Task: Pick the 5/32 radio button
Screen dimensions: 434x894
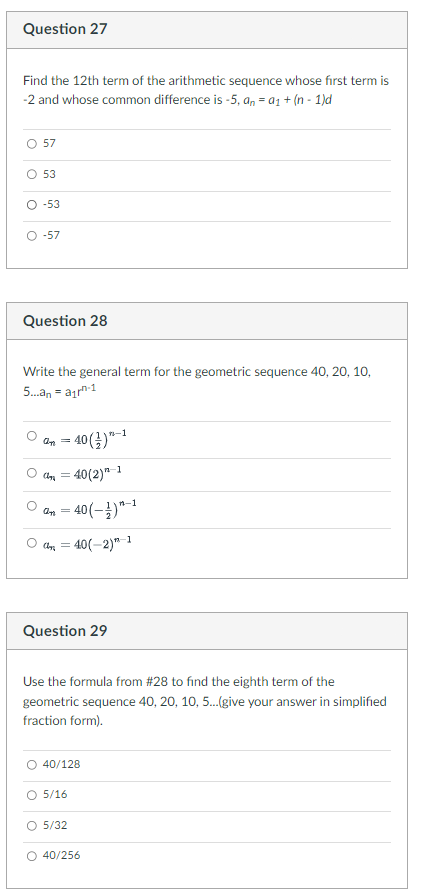Action: point(31,826)
